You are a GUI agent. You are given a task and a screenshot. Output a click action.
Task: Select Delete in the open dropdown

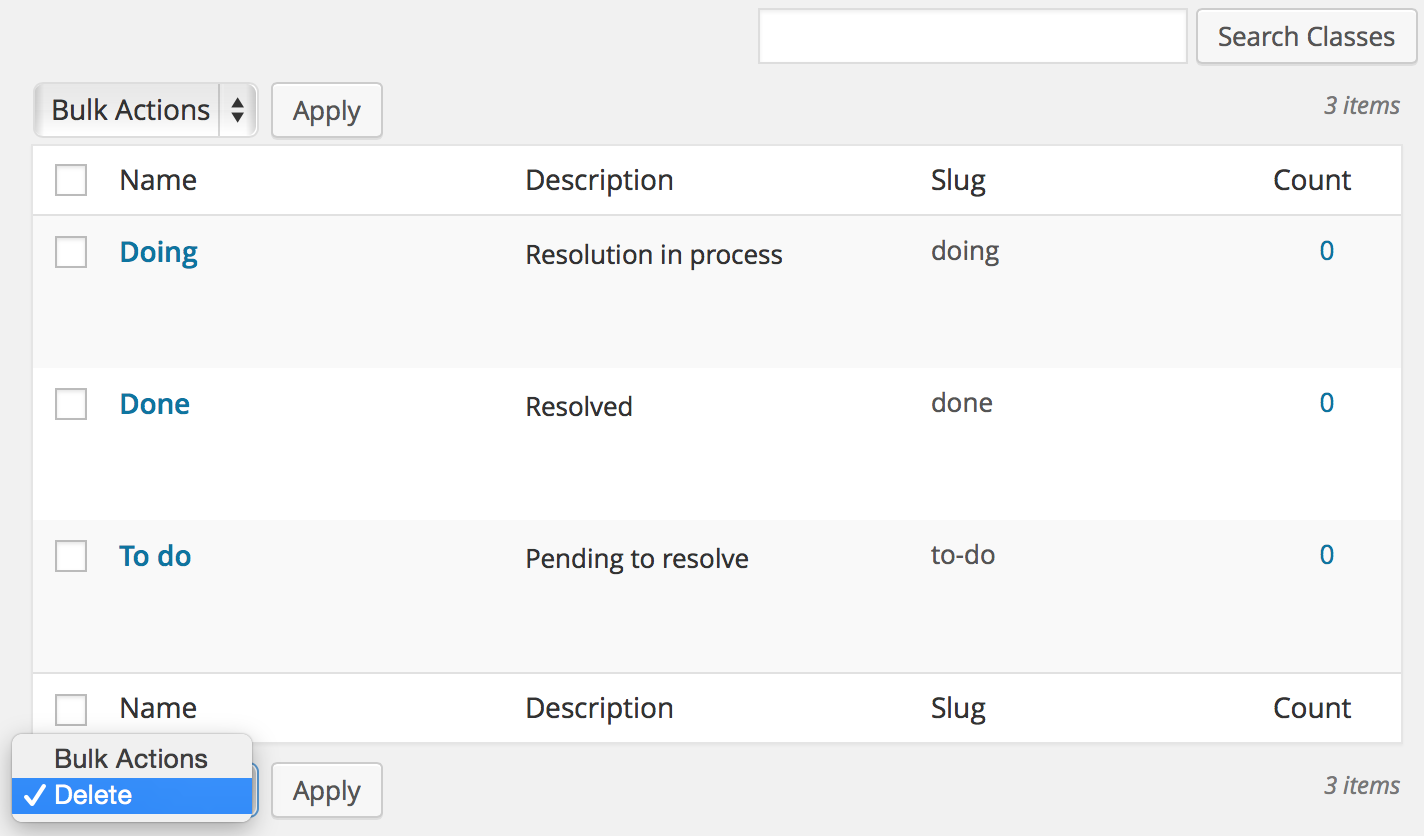click(x=132, y=796)
